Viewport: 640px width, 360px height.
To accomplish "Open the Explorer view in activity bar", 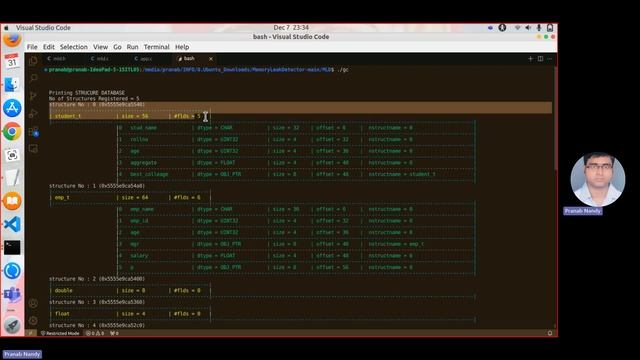I will (x=33, y=61).
